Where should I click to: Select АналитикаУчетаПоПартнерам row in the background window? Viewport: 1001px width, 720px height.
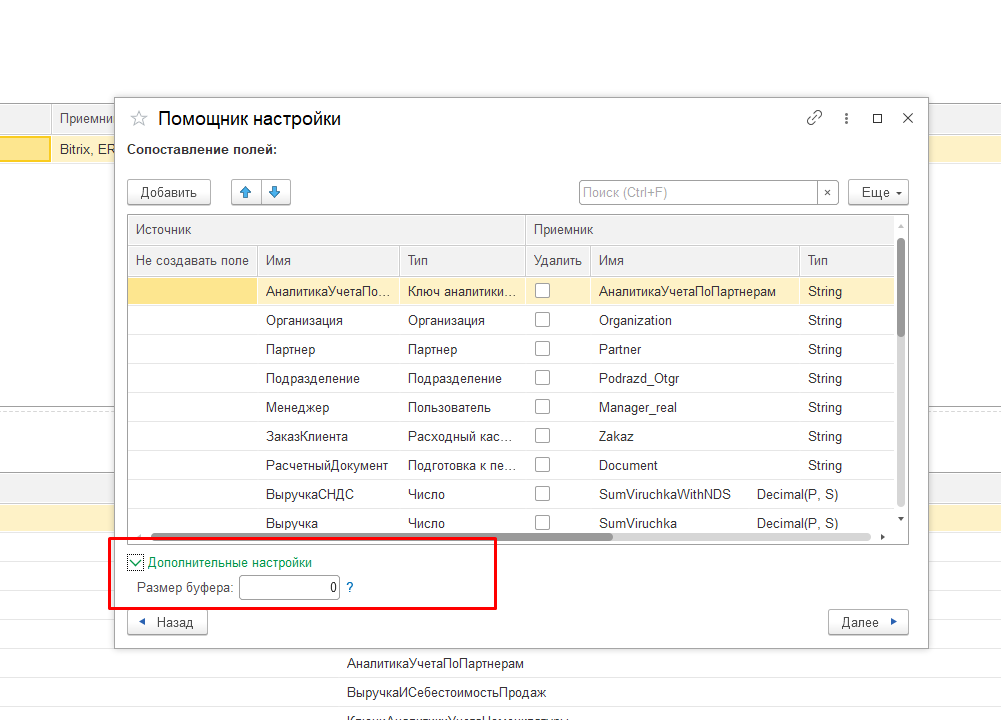[x=435, y=664]
